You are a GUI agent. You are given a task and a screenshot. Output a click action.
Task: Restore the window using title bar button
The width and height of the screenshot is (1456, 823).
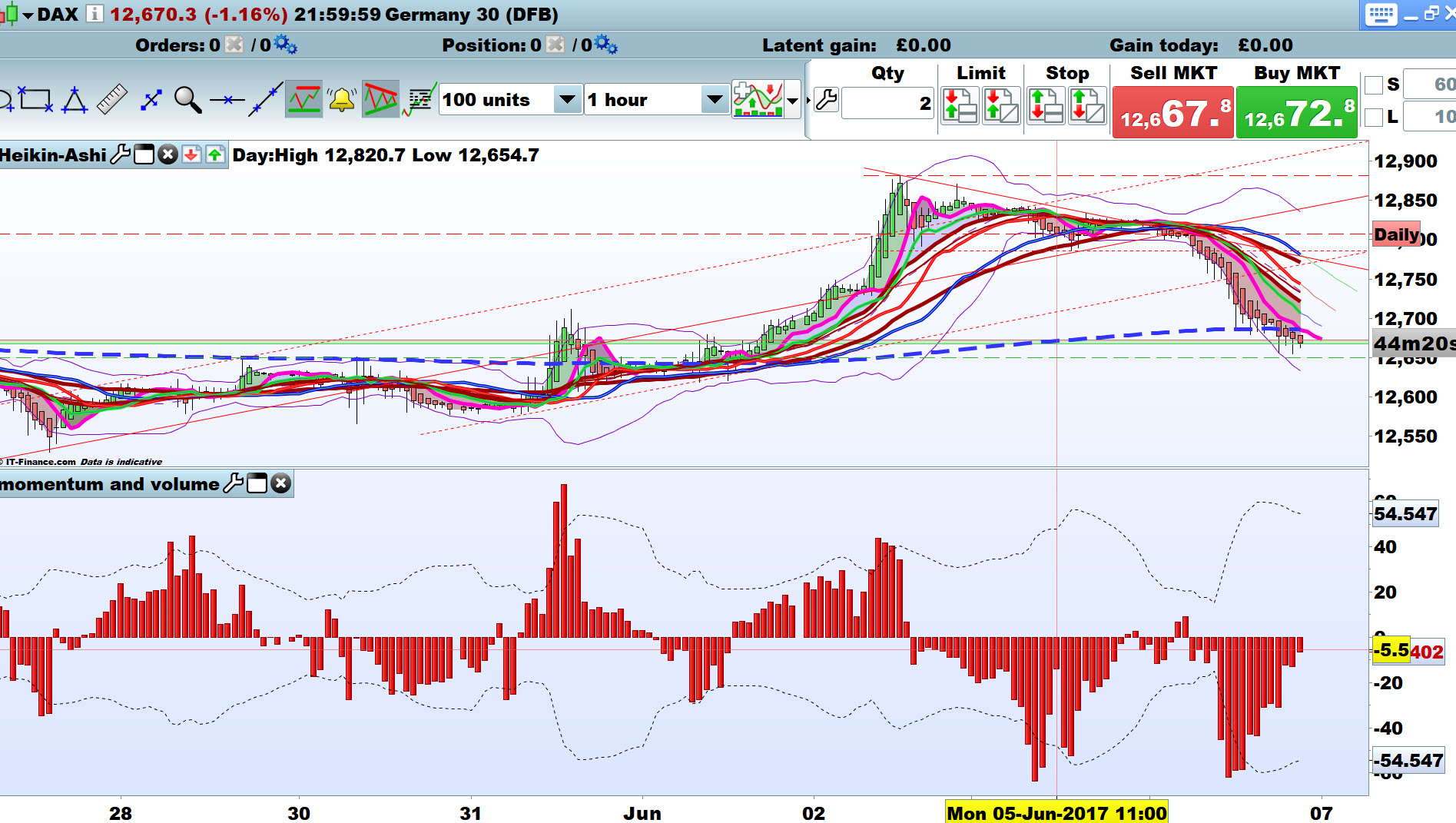(1431, 14)
